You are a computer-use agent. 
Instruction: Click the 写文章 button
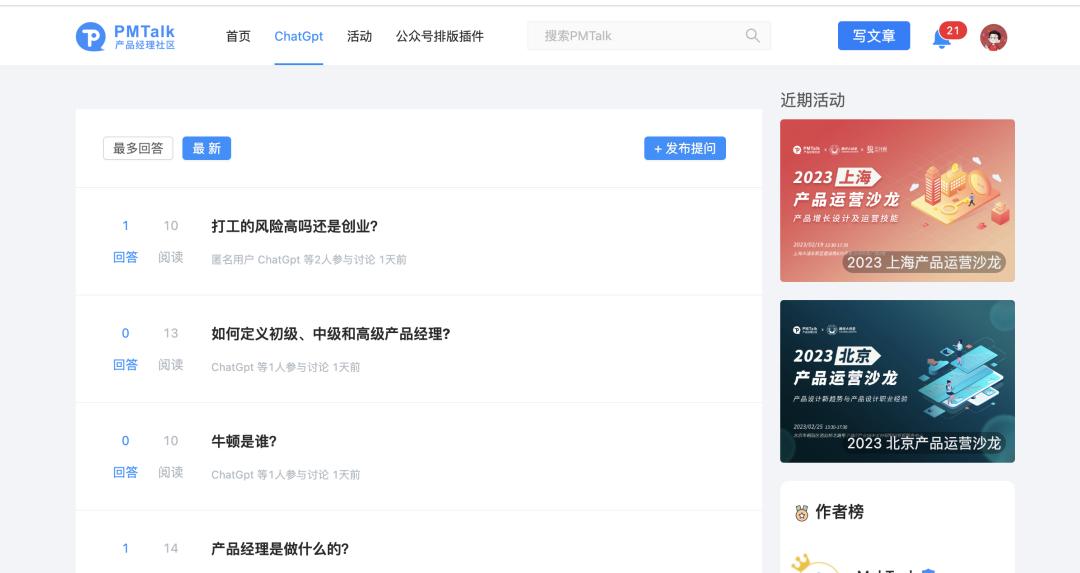pos(873,36)
